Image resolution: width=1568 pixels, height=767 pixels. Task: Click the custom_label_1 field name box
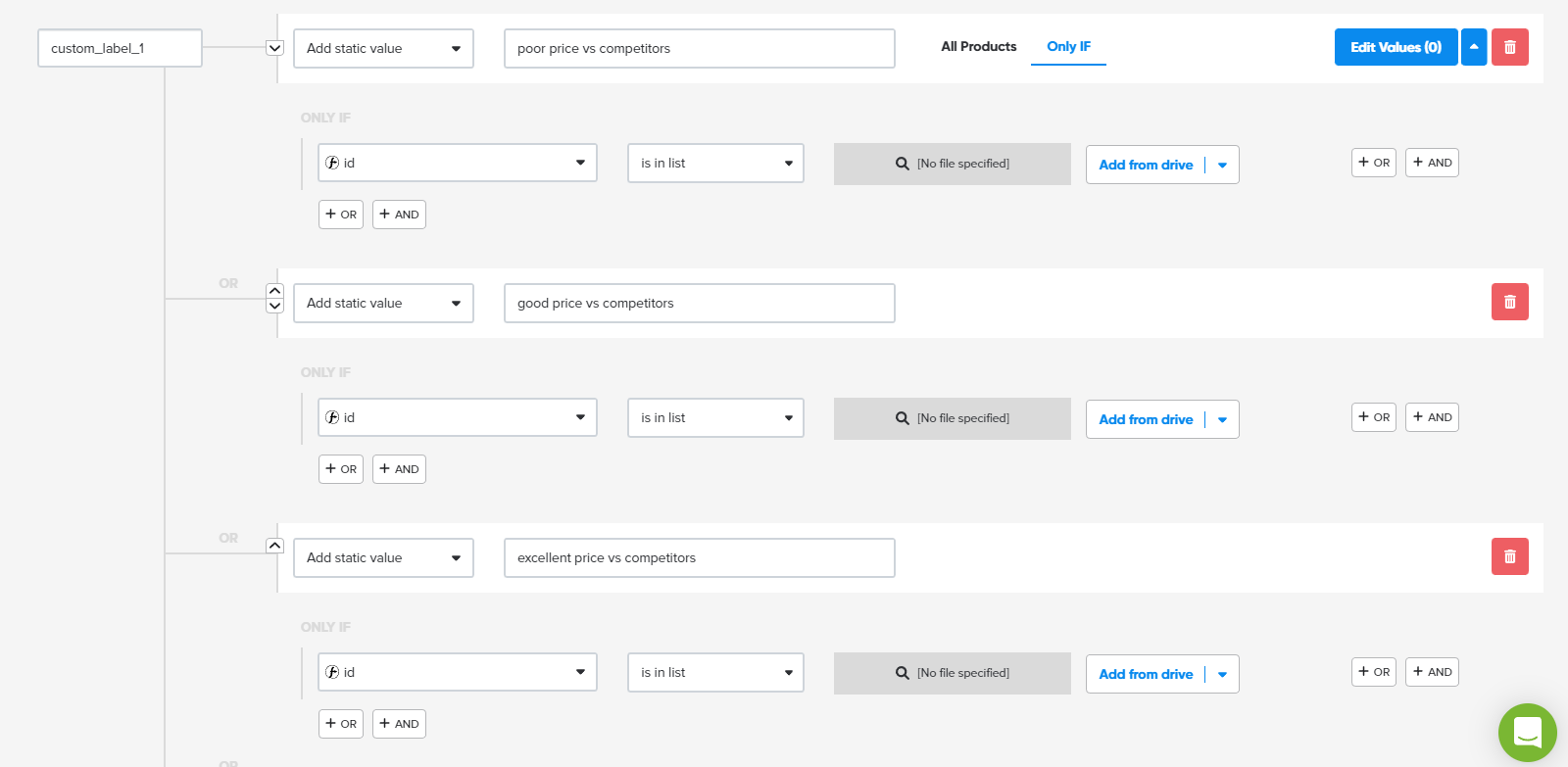[120, 48]
